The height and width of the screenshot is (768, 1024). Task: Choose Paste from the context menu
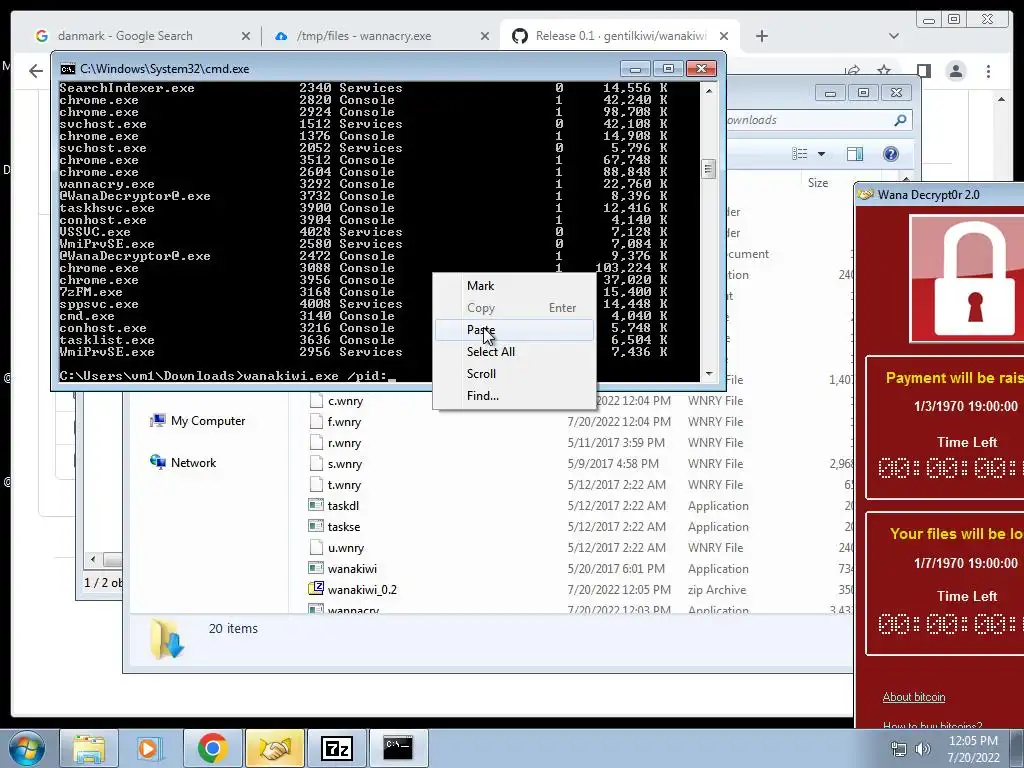[x=514, y=330]
